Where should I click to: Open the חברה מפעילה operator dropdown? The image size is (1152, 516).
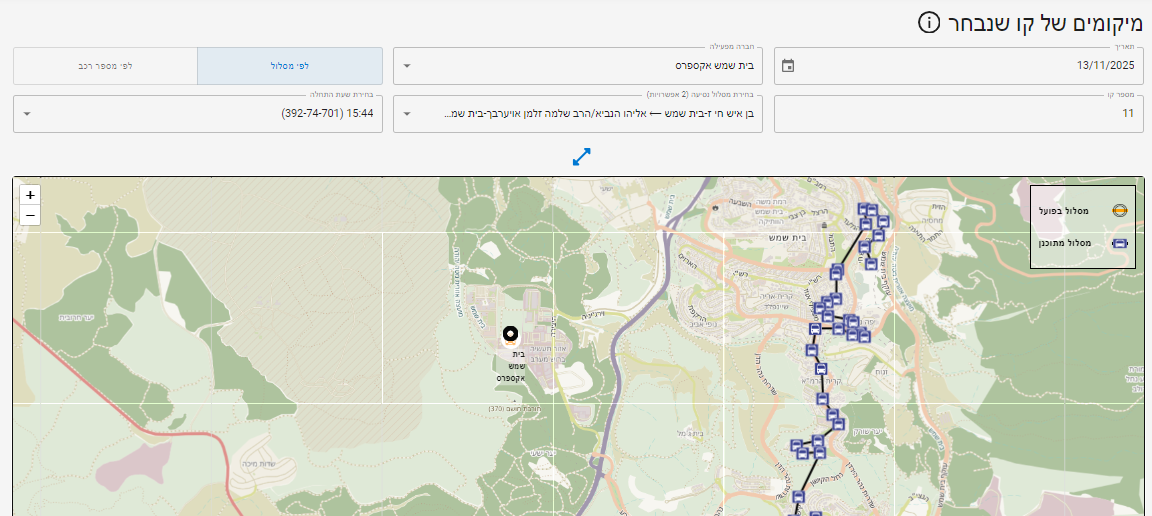click(577, 66)
